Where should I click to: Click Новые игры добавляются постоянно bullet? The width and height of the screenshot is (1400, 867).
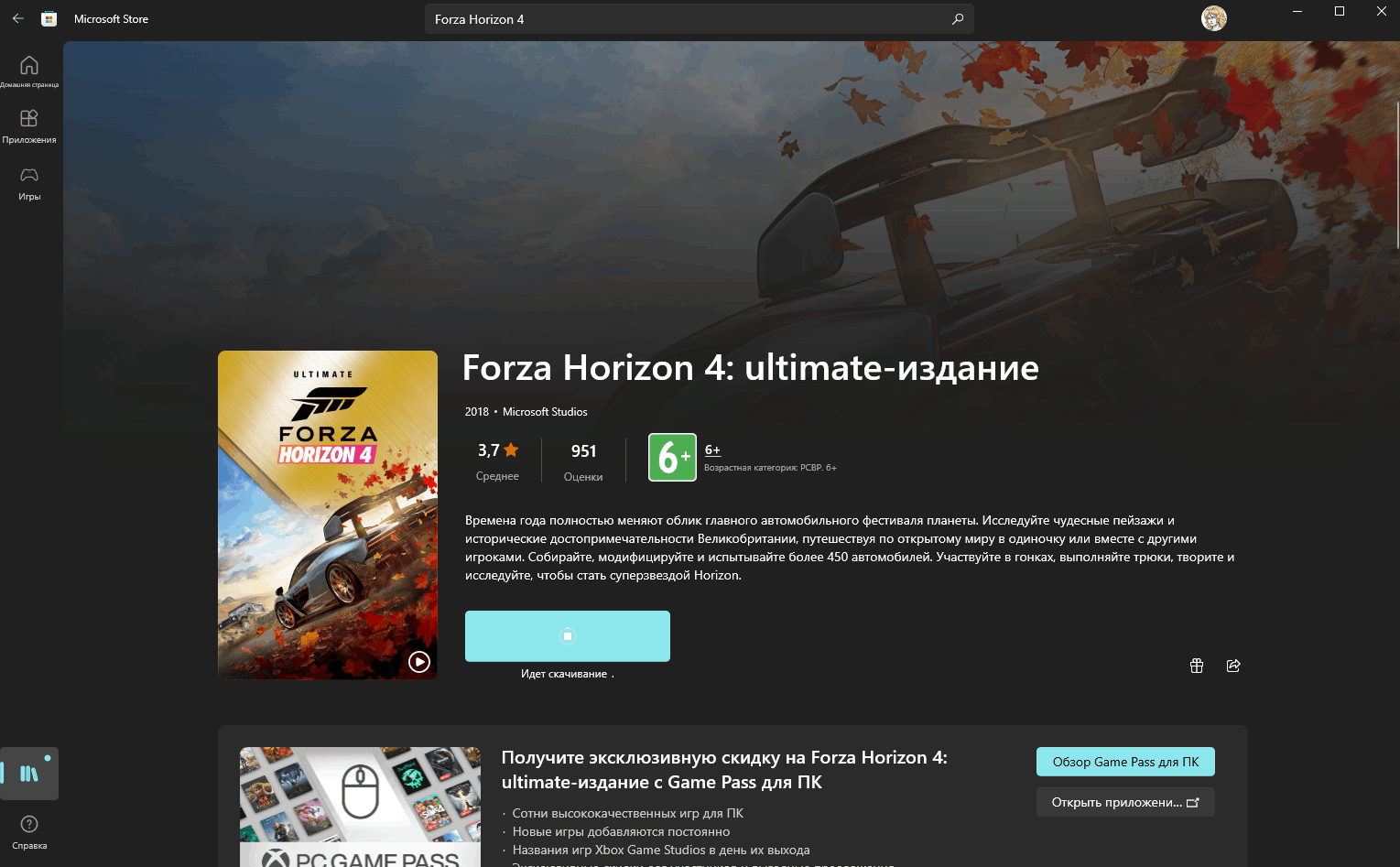(621, 831)
